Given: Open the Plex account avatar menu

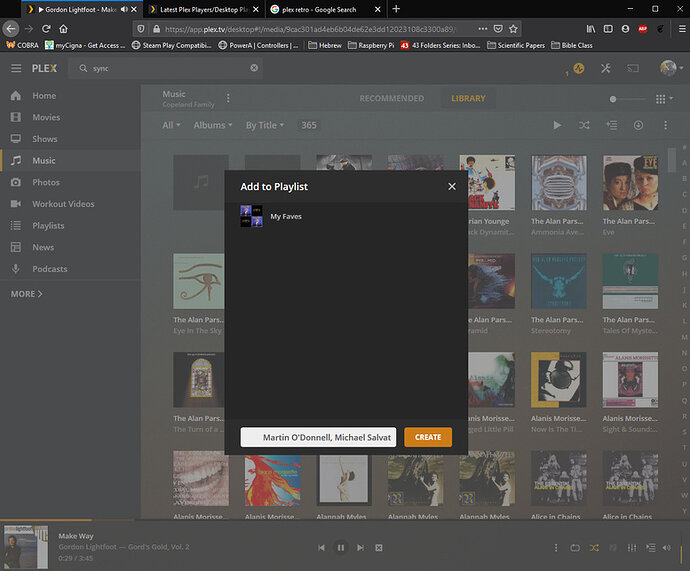Looking at the screenshot, I should (671, 68).
